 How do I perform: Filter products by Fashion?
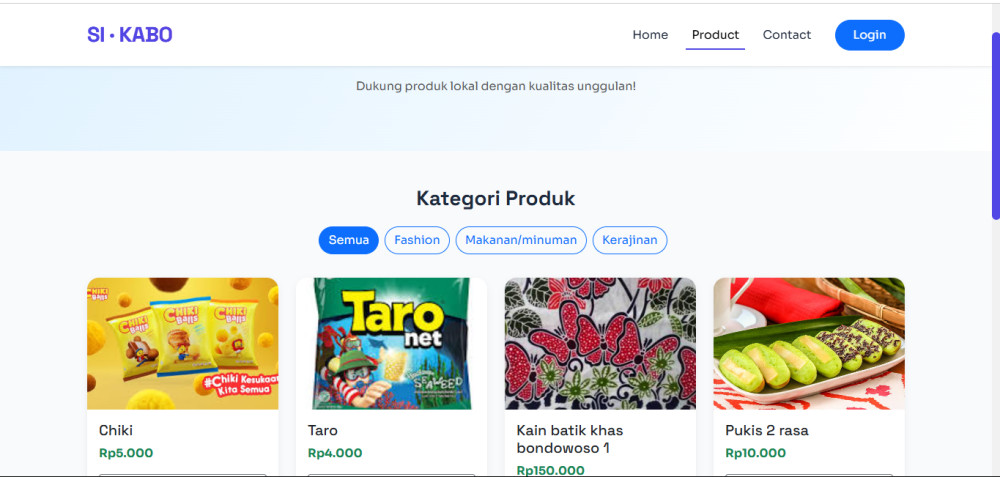416,240
